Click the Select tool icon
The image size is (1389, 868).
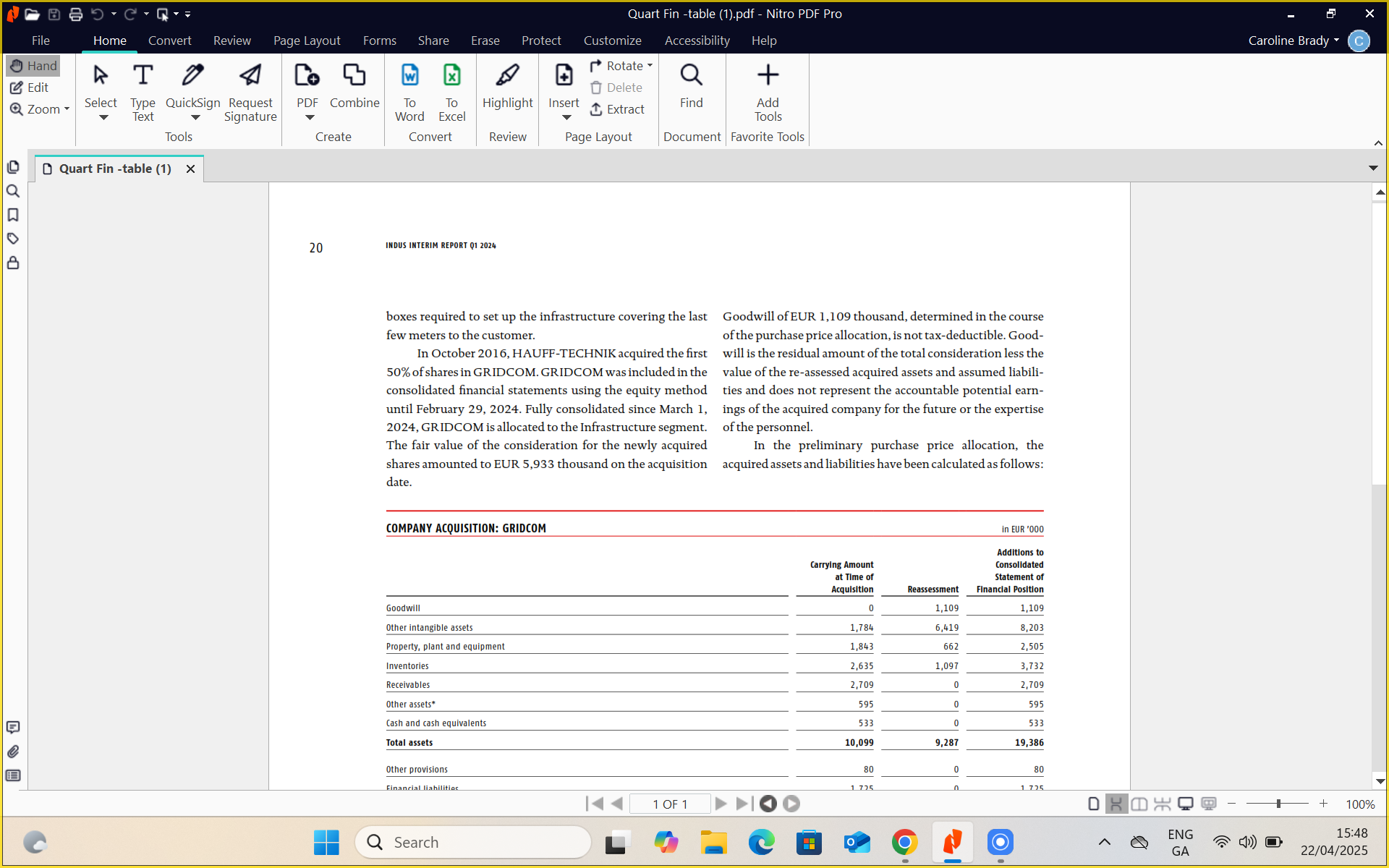point(101,75)
